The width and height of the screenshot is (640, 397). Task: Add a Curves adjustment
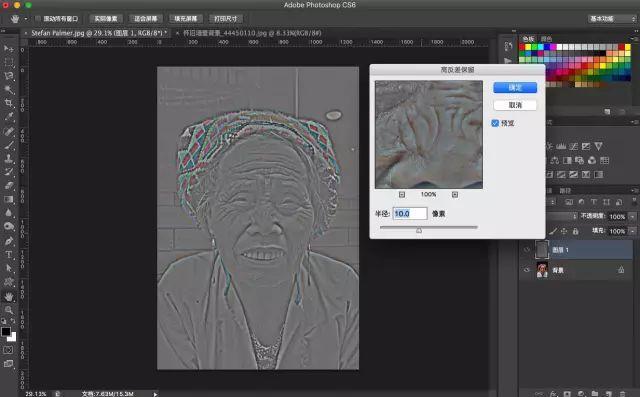(x=574, y=146)
